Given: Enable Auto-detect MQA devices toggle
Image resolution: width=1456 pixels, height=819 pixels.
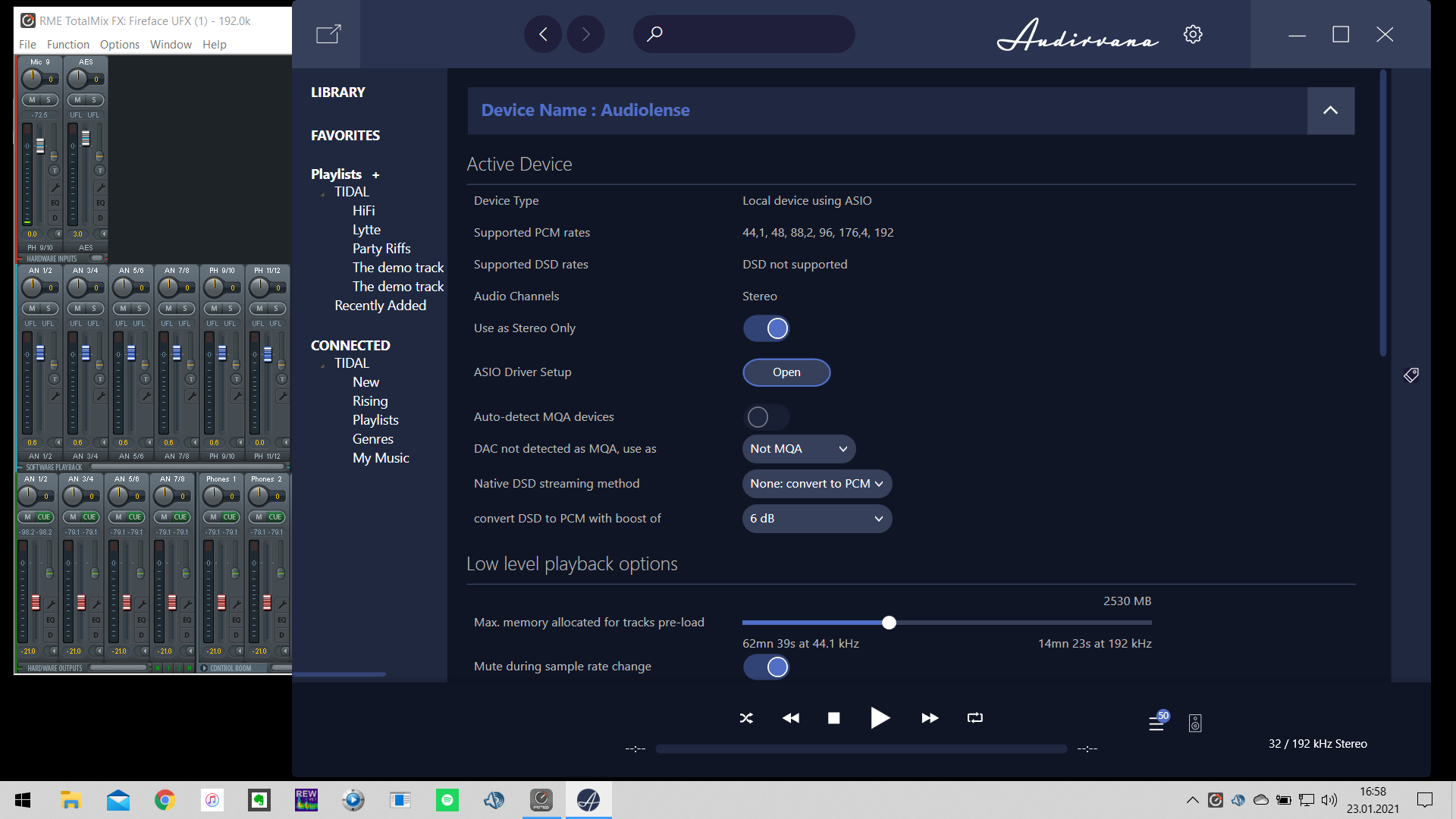Looking at the screenshot, I should (x=767, y=417).
